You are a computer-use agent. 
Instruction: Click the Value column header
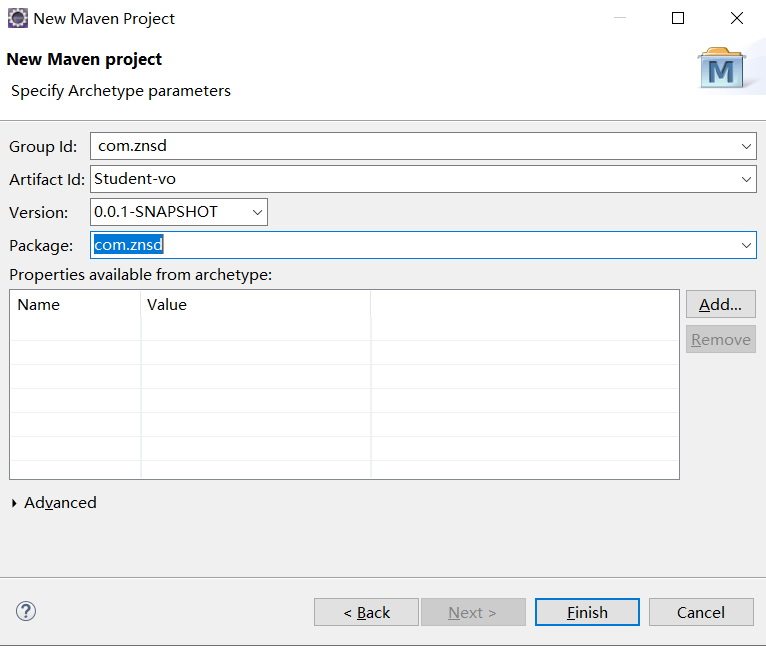pyautogui.click(x=256, y=305)
